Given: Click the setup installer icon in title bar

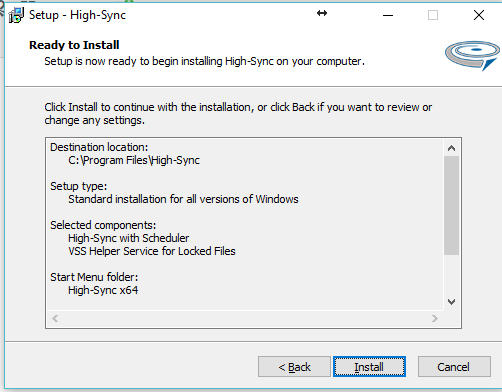Looking at the screenshot, I should [x=16, y=15].
